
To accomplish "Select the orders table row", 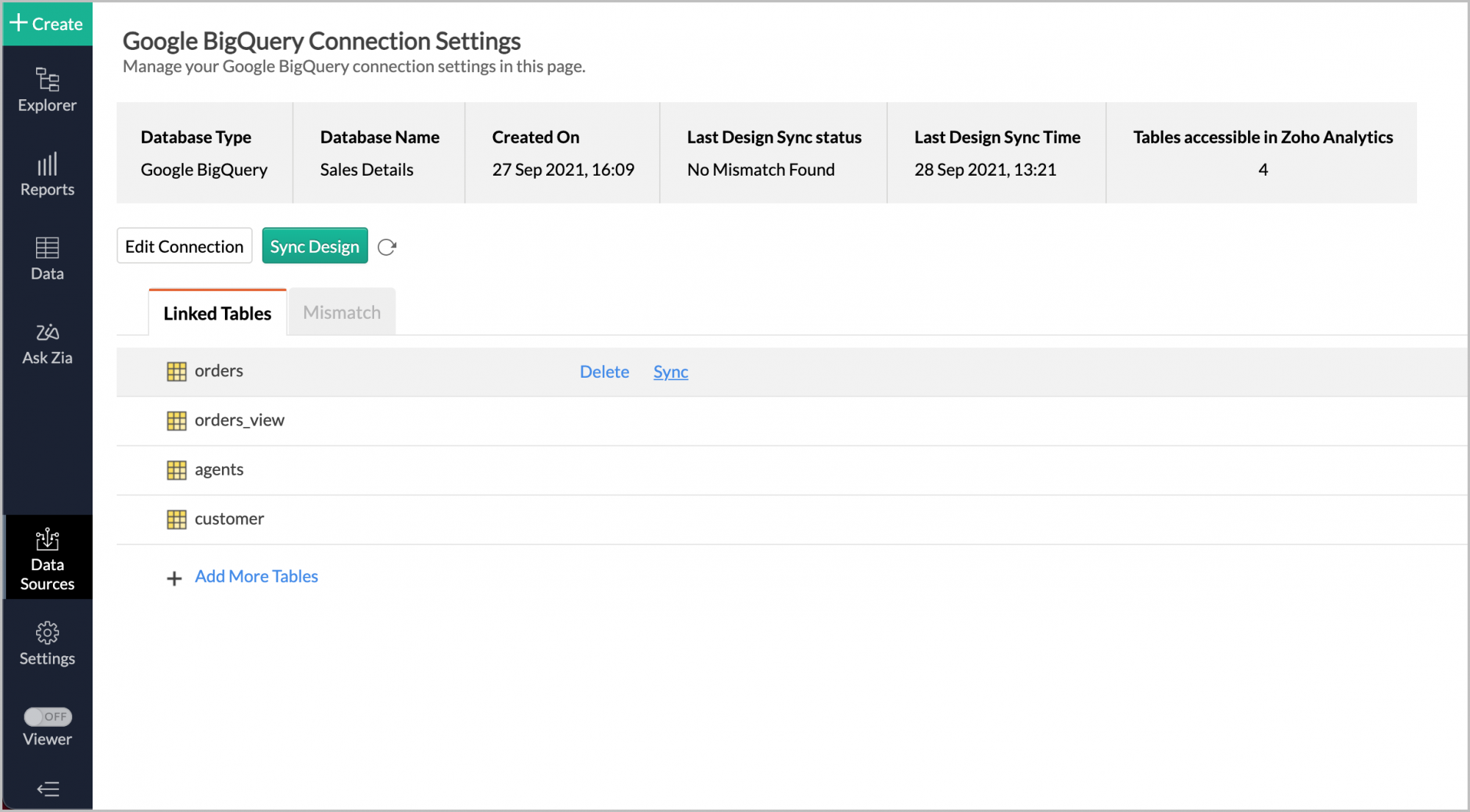I will 792,372.
